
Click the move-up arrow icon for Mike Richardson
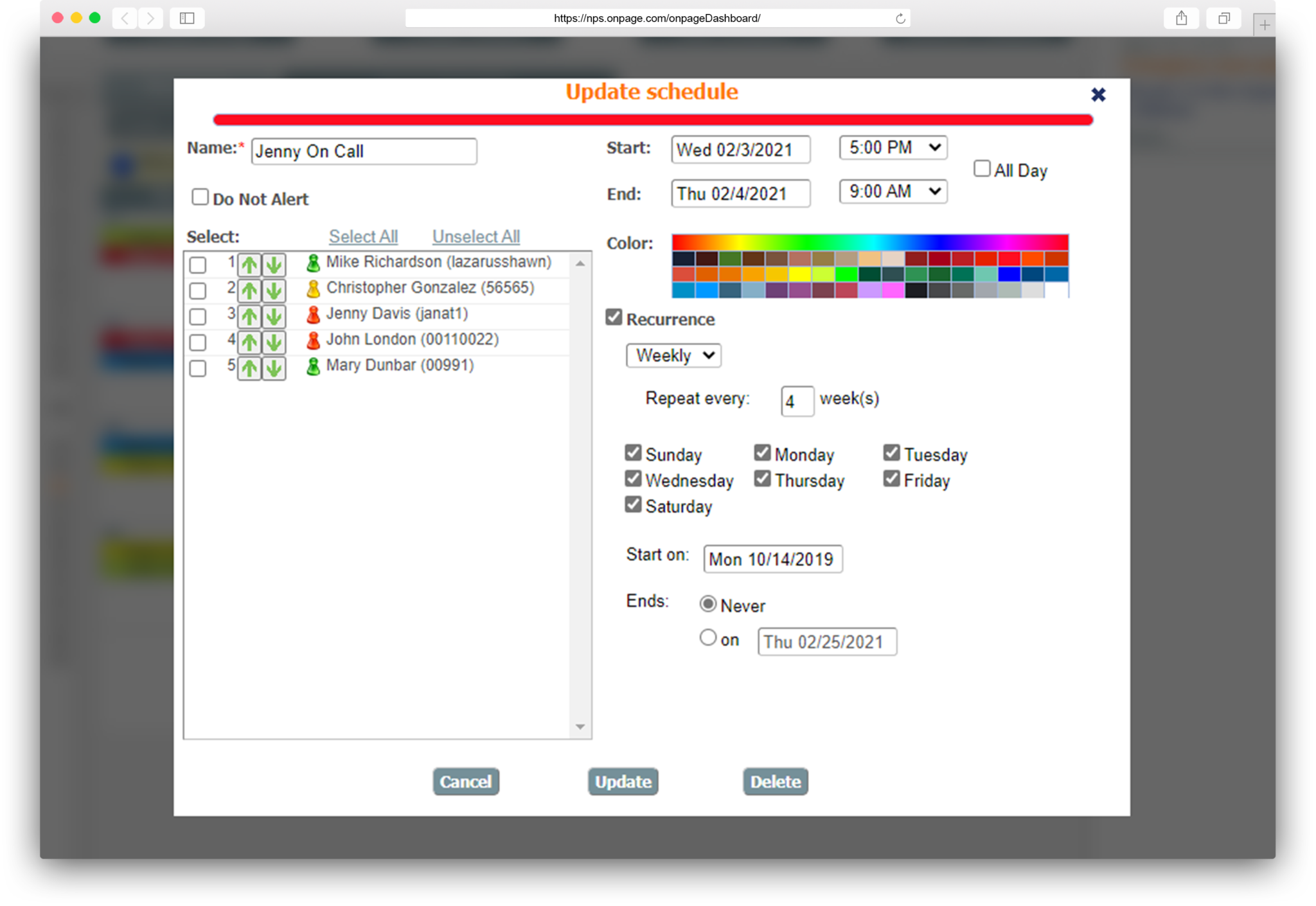247,262
